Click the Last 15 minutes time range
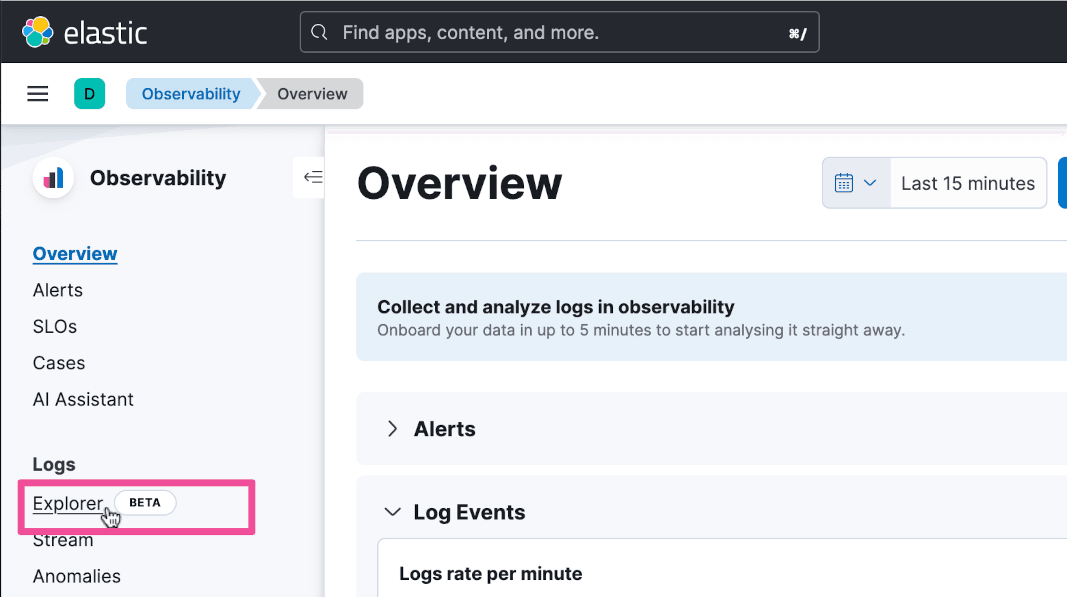This screenshot has width=1067, height=597. tap(967, 183)
